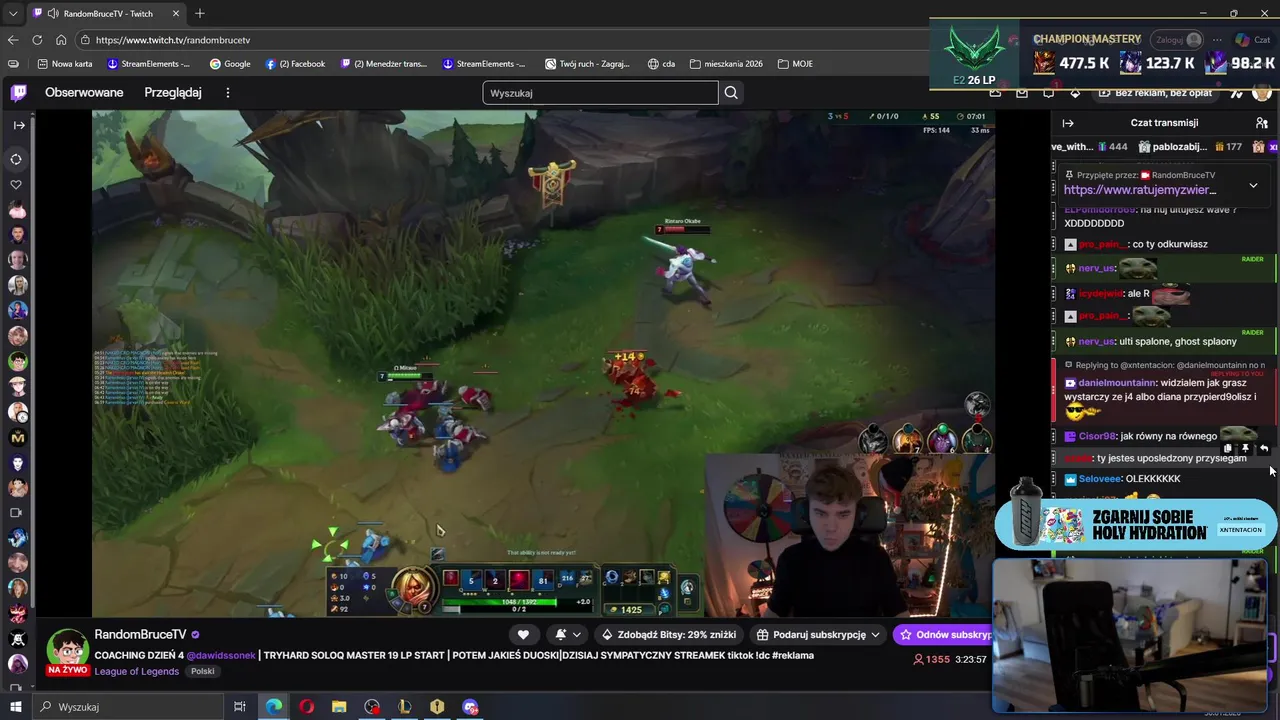The width and height of the screenshot is (1280, 720).
Task: Click the search magnifier button
Action: coord(731,93)
